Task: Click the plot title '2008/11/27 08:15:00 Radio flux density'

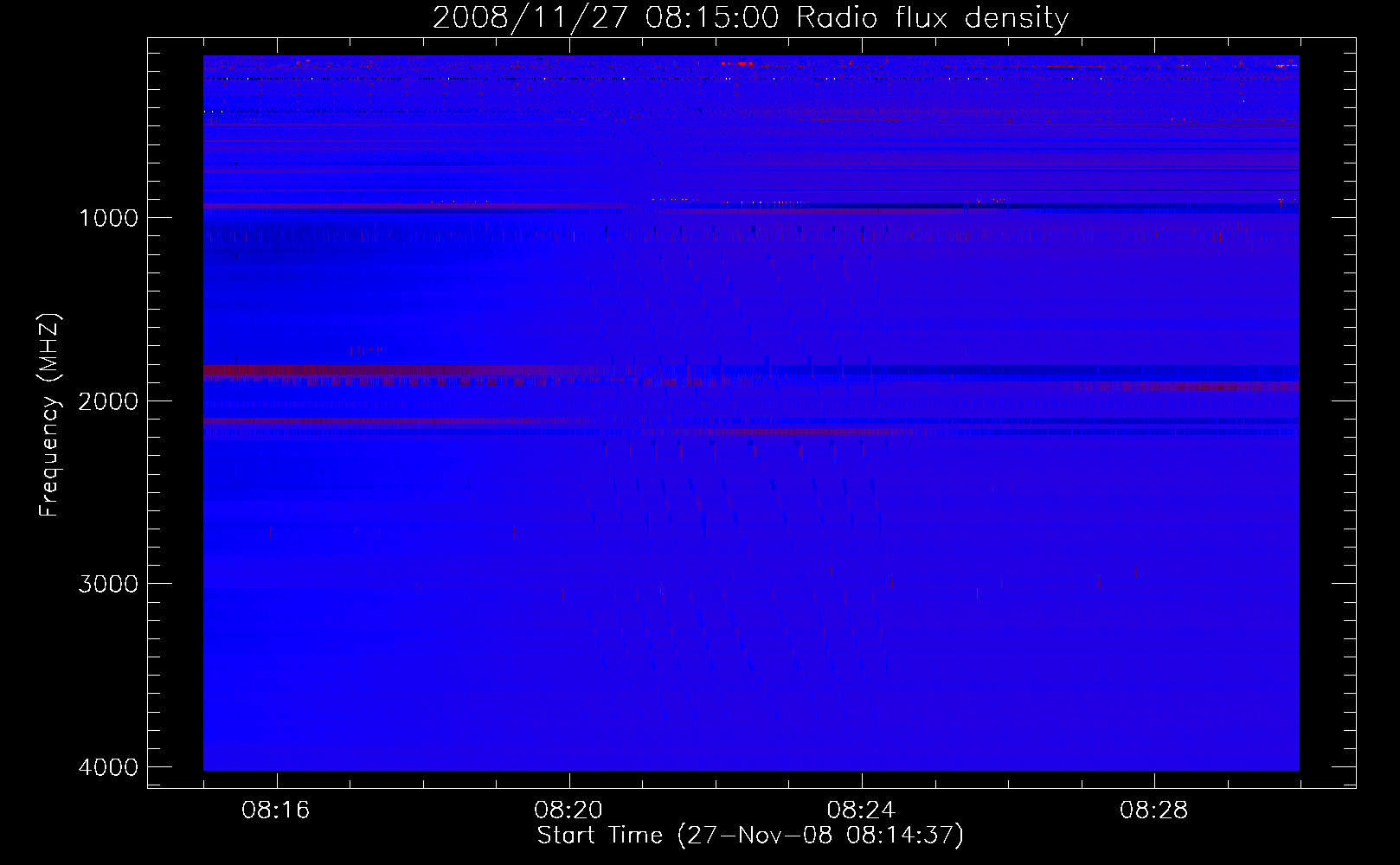Action: [x=750, y=17]
